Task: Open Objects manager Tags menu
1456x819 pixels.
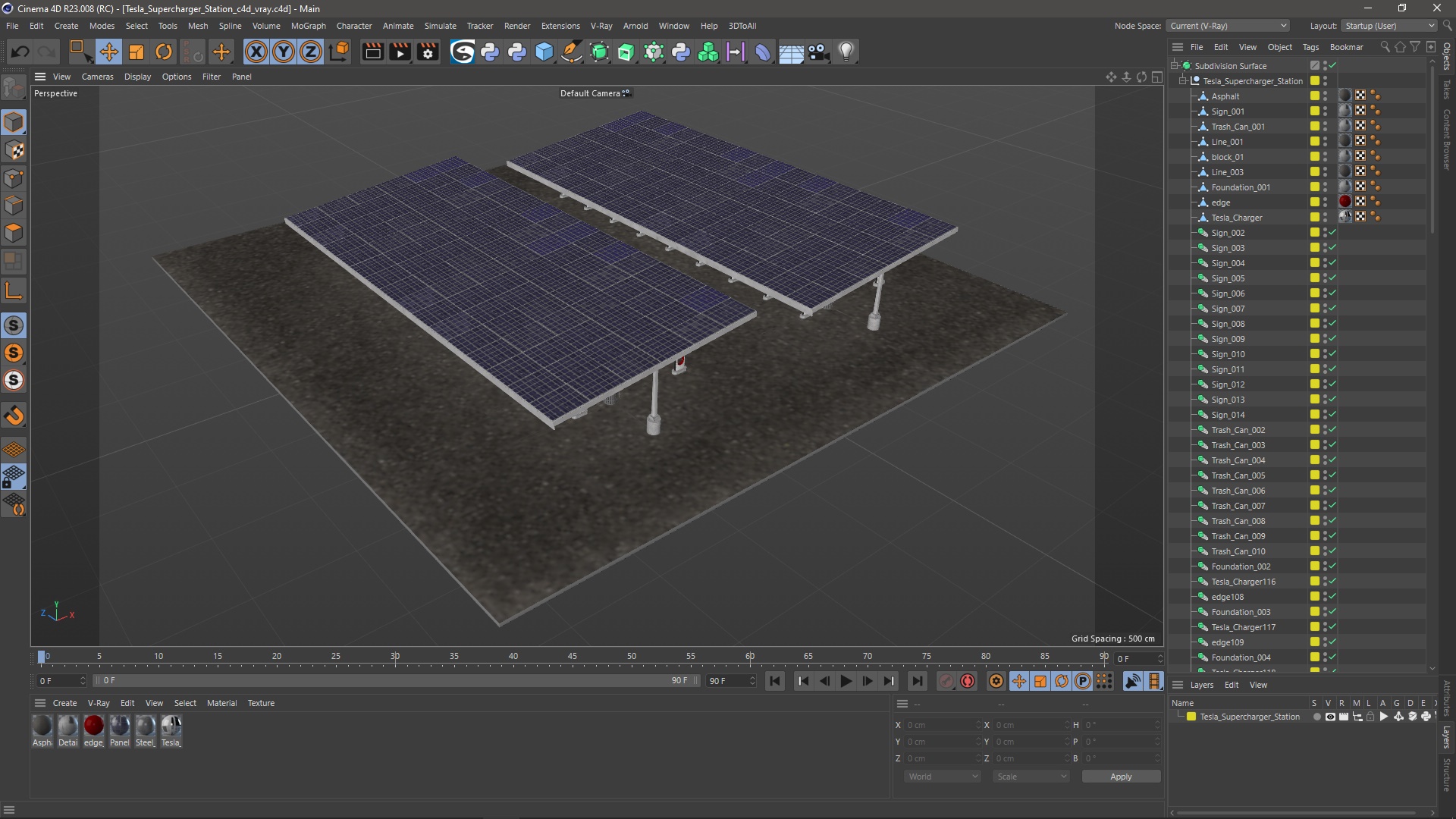Action: [1310, 47]
